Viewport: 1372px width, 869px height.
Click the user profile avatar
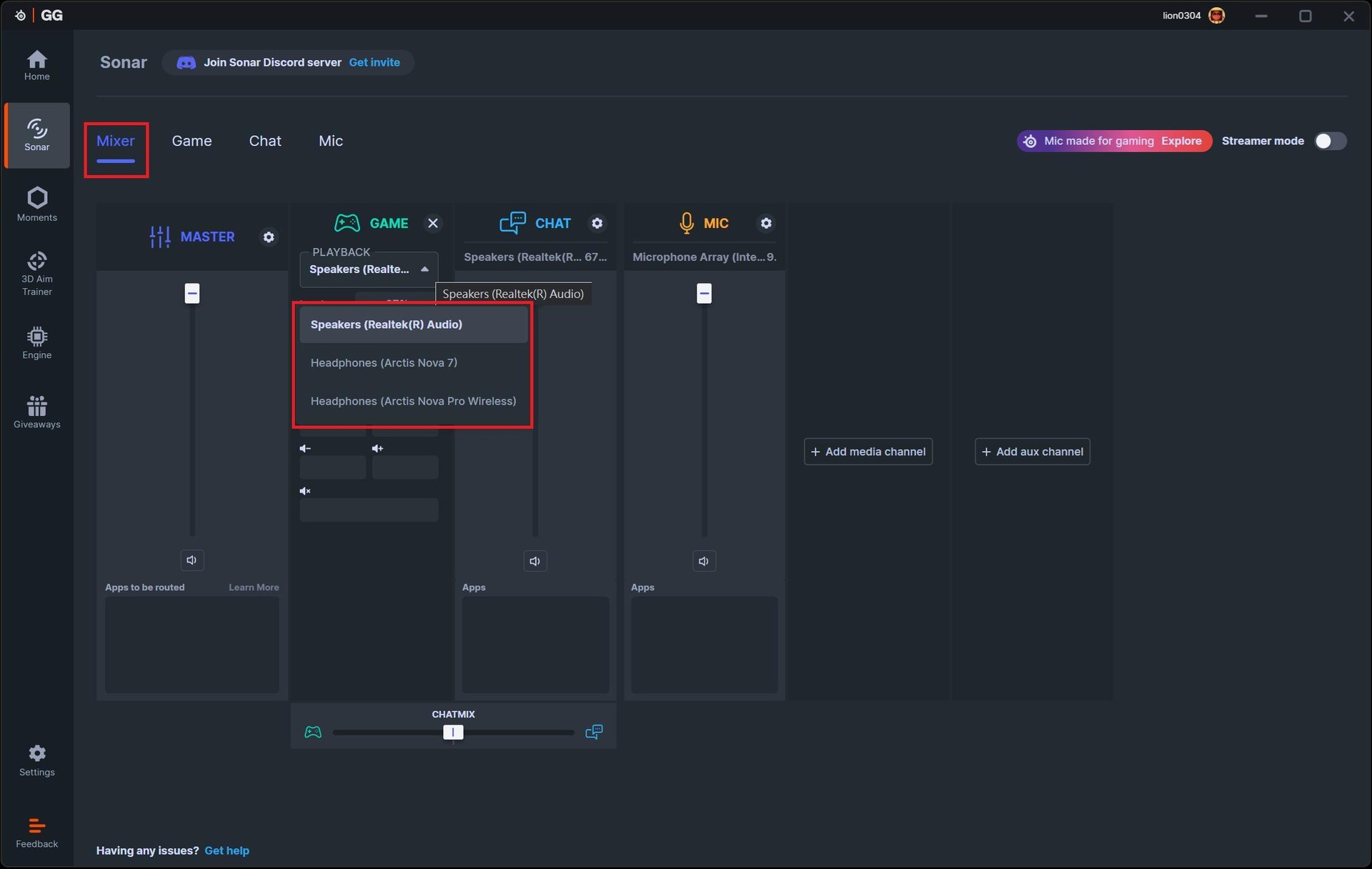(x=1216, y=16)
